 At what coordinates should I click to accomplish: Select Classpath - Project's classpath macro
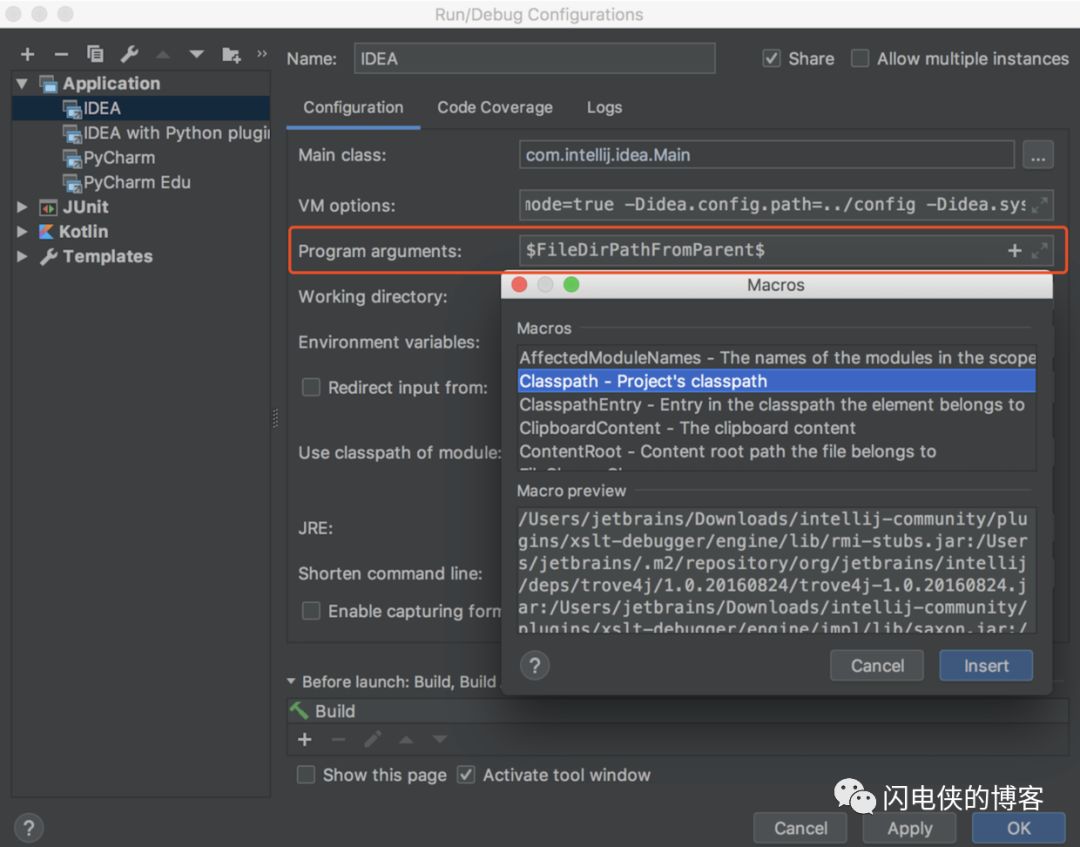click(x=776, y=381)
